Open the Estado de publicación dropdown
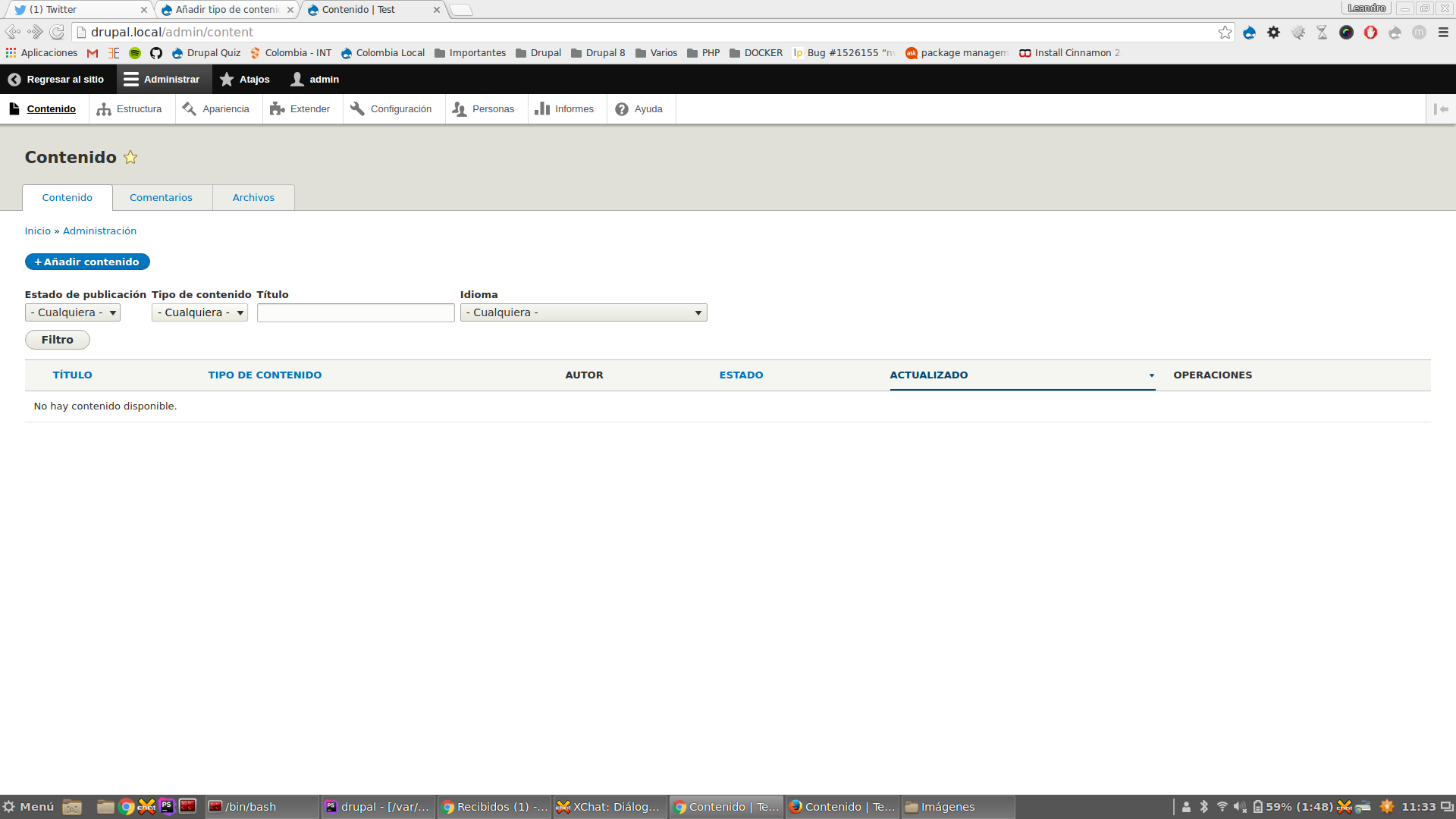1456x819 pixels. pyautogui.click(x=73, y=312)
